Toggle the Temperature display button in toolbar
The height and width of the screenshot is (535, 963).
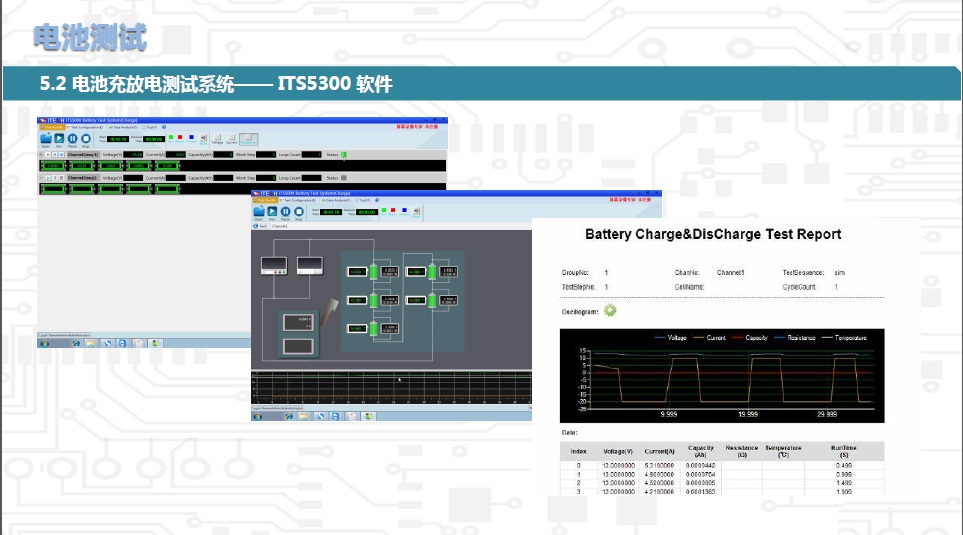(247, 139)
